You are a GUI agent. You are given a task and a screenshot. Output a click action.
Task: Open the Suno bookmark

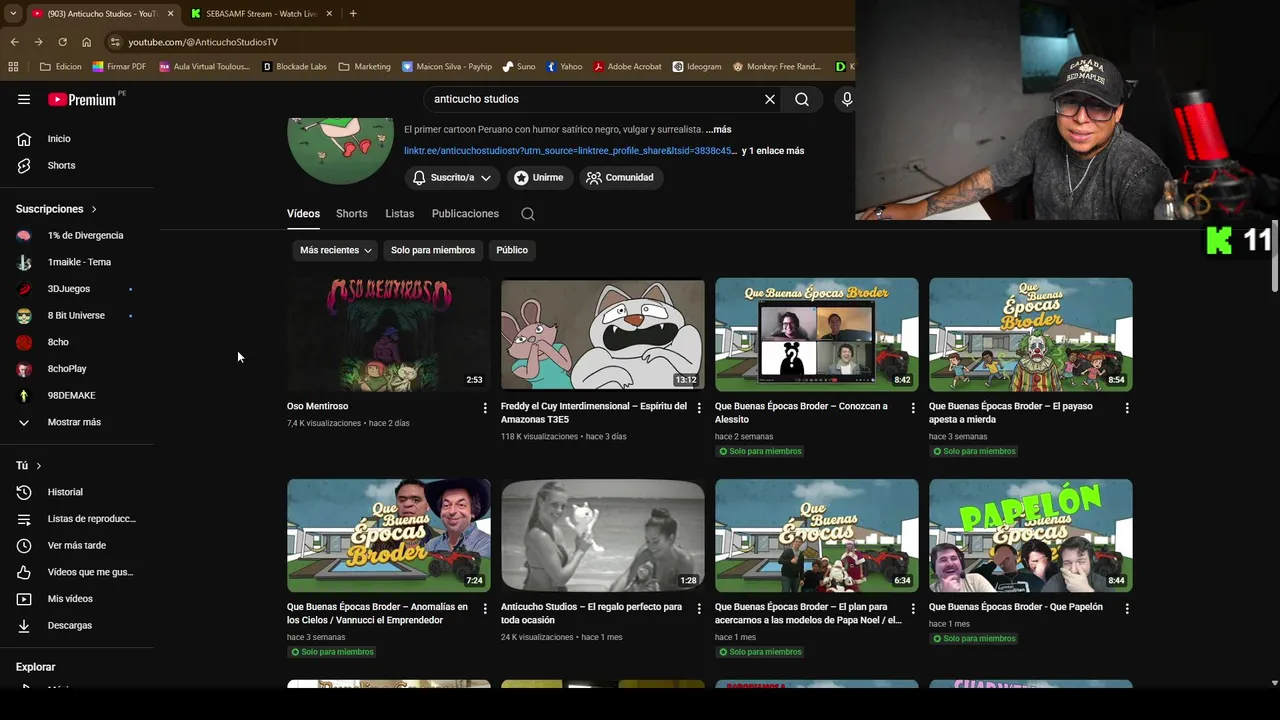point(519,67)
